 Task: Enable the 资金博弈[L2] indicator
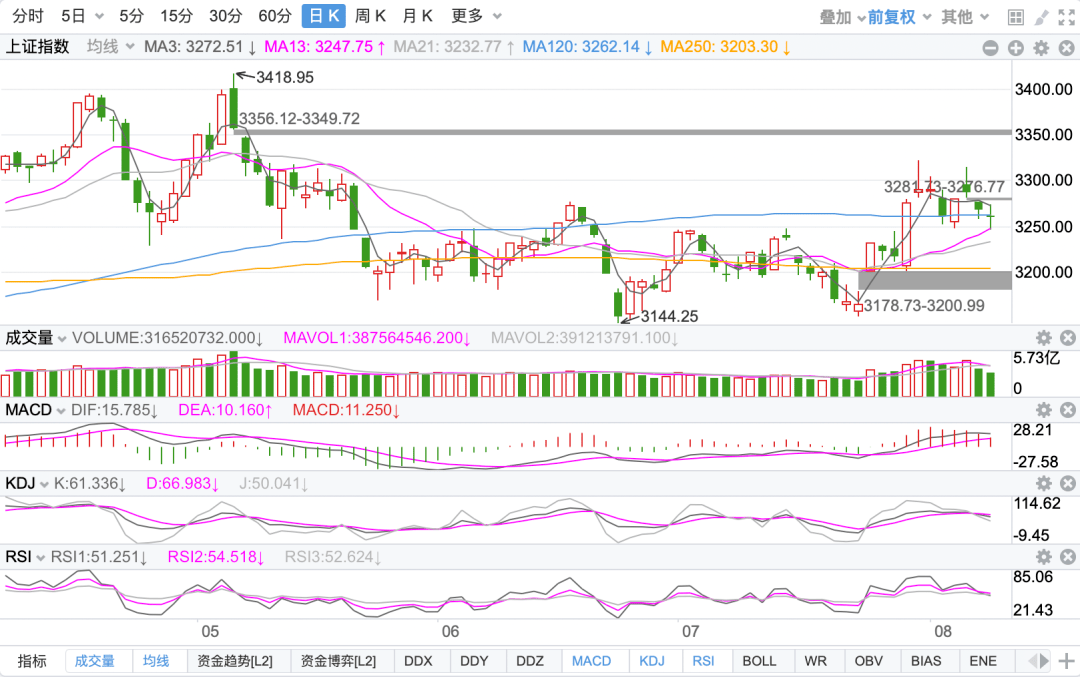coord(338,661)
